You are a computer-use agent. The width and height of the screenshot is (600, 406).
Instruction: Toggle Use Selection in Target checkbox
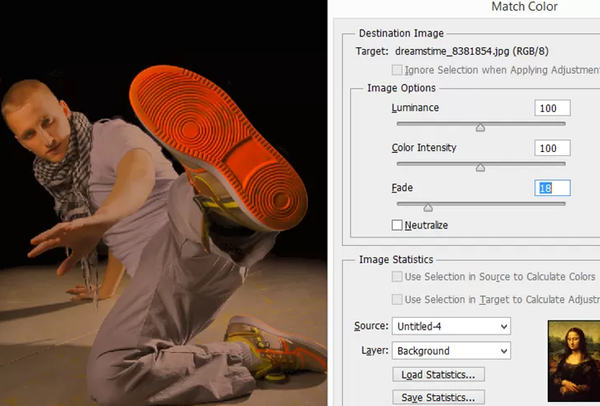point(397,299)
